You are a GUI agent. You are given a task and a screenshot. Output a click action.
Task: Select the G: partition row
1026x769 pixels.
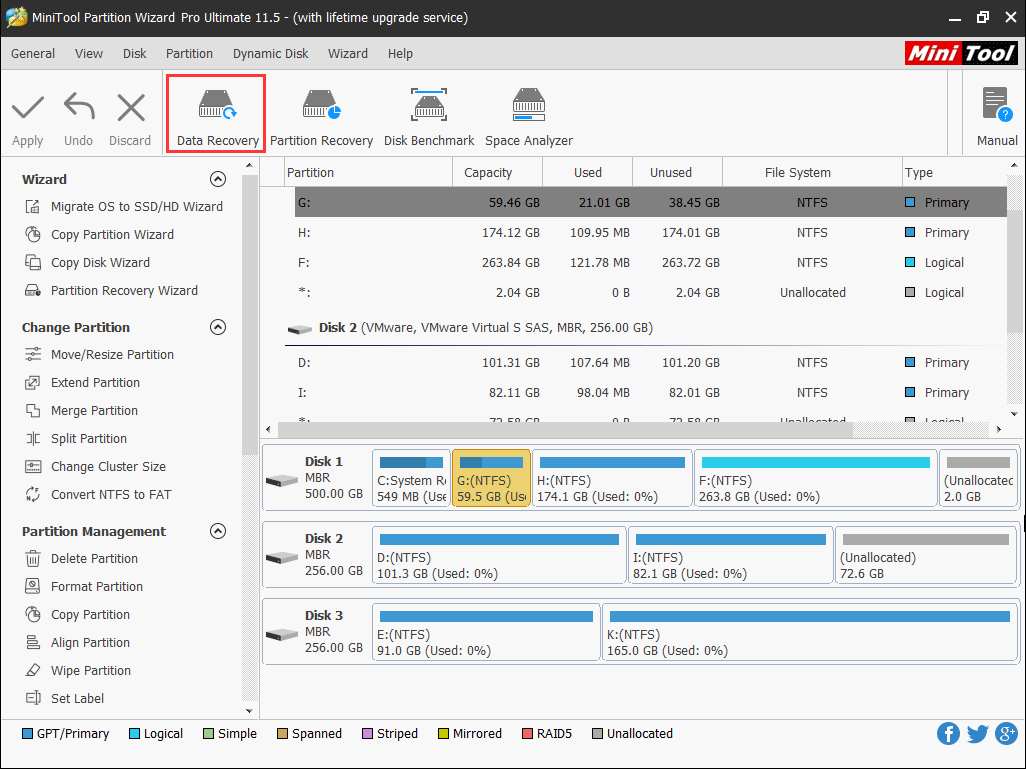pyautogui.click(x=650, y=203)
